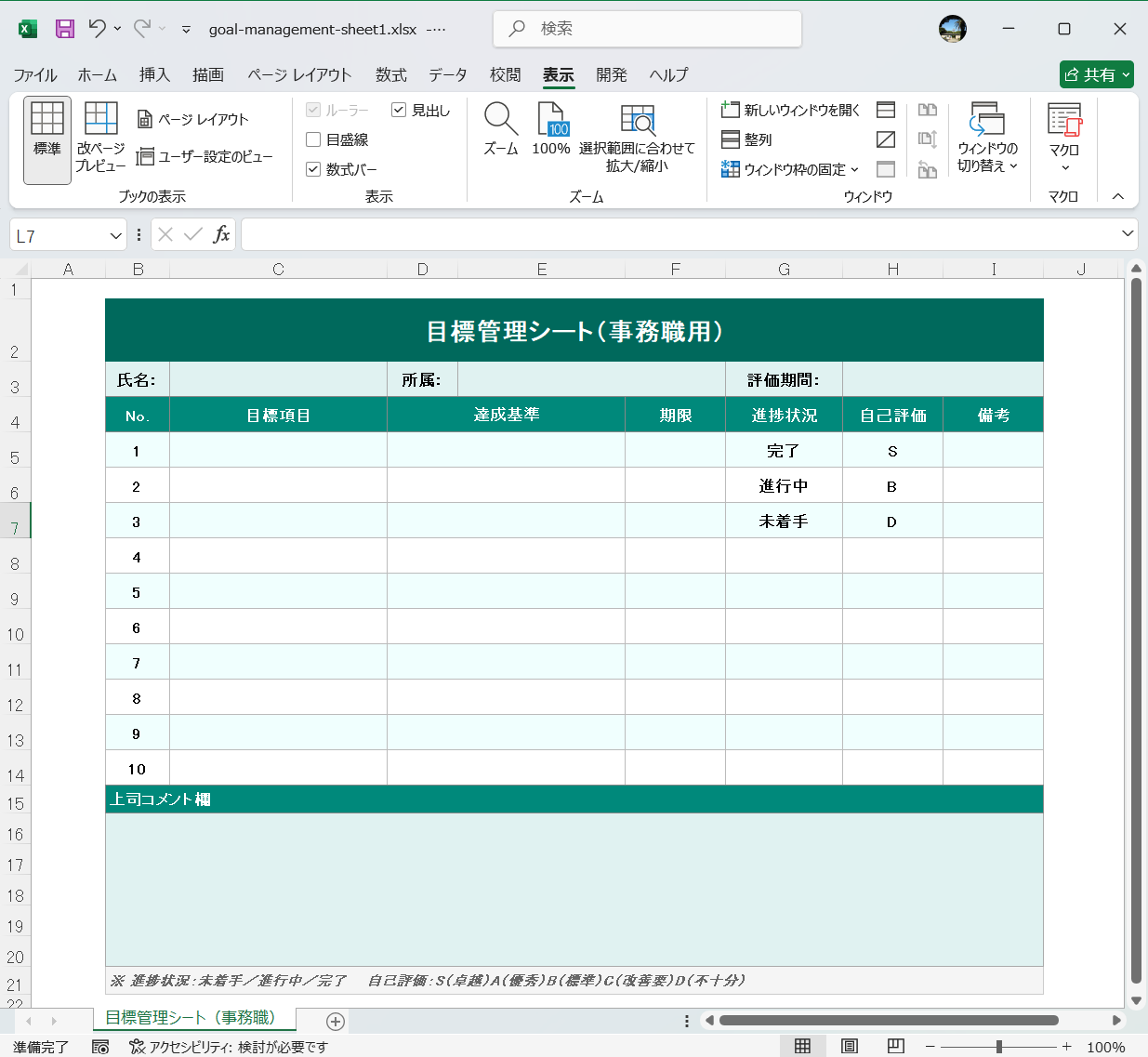Open ユーザー設定のビュー

click(x=205, y=156)
